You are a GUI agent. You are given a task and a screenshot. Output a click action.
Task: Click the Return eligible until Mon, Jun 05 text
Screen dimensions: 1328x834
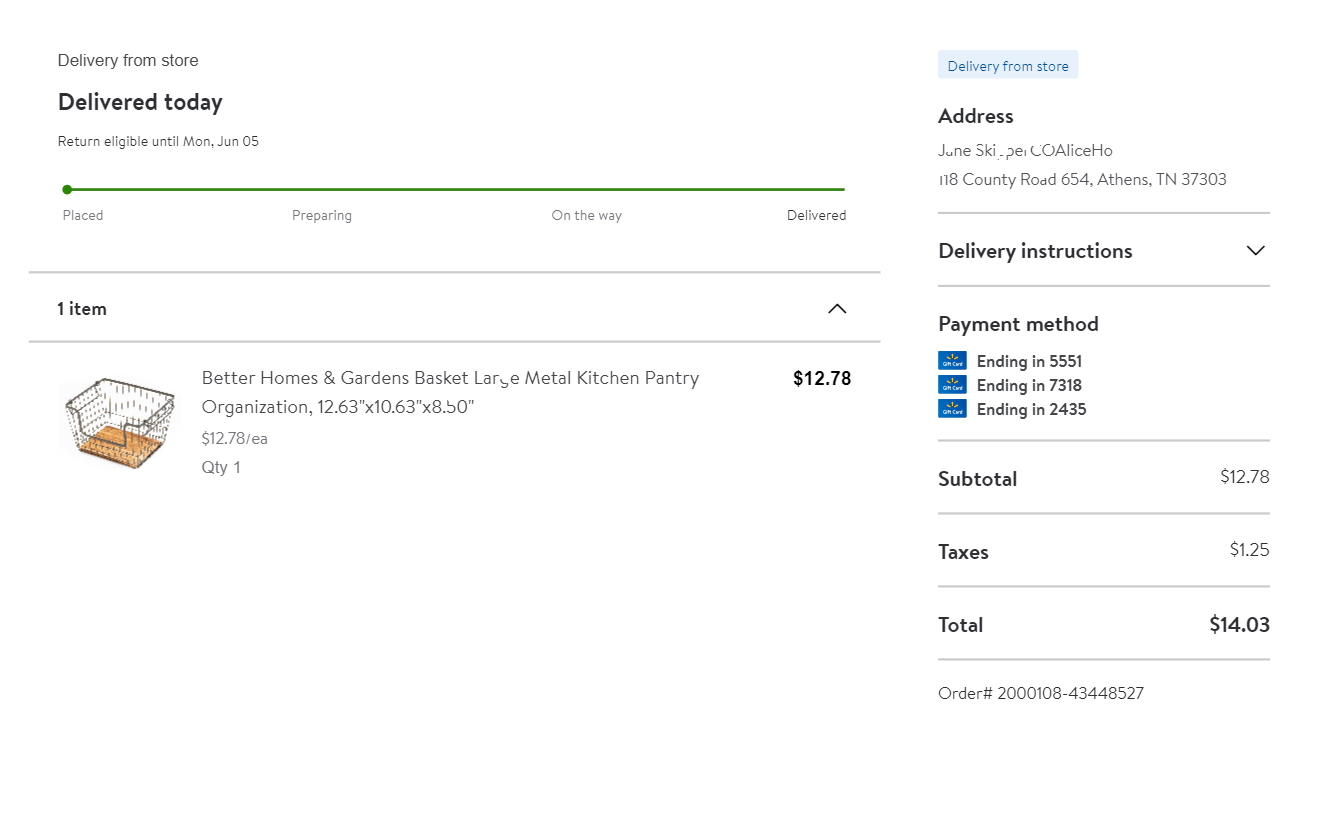click(158, 141)
